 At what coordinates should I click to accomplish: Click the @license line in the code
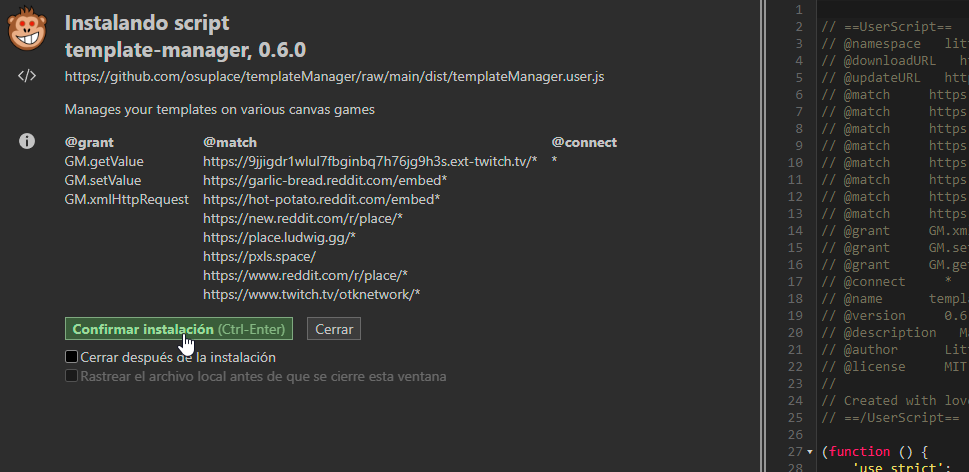pyautogui.click(x=892, y=367)
